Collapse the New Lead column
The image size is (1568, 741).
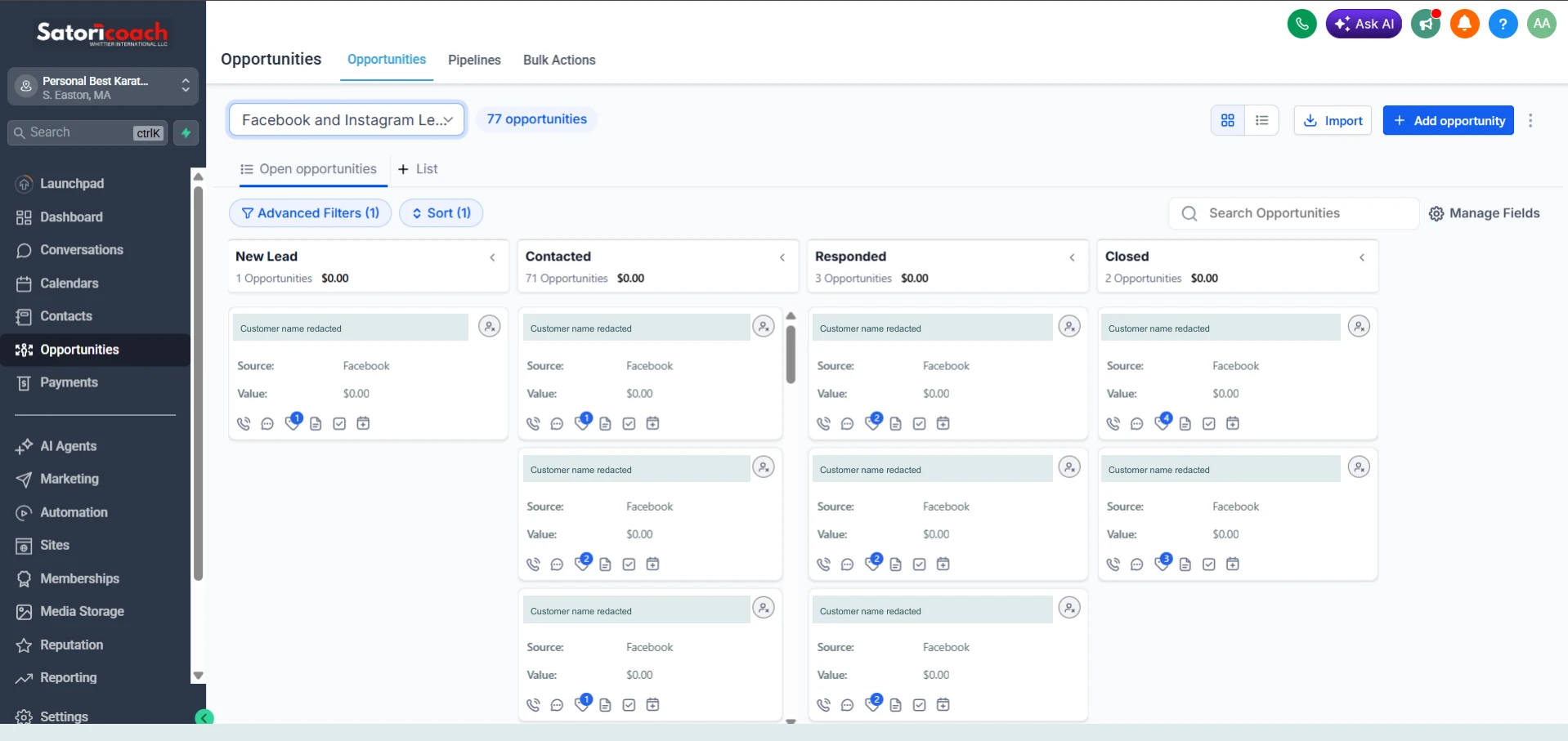pyautogui.click(x=492, y=257)
